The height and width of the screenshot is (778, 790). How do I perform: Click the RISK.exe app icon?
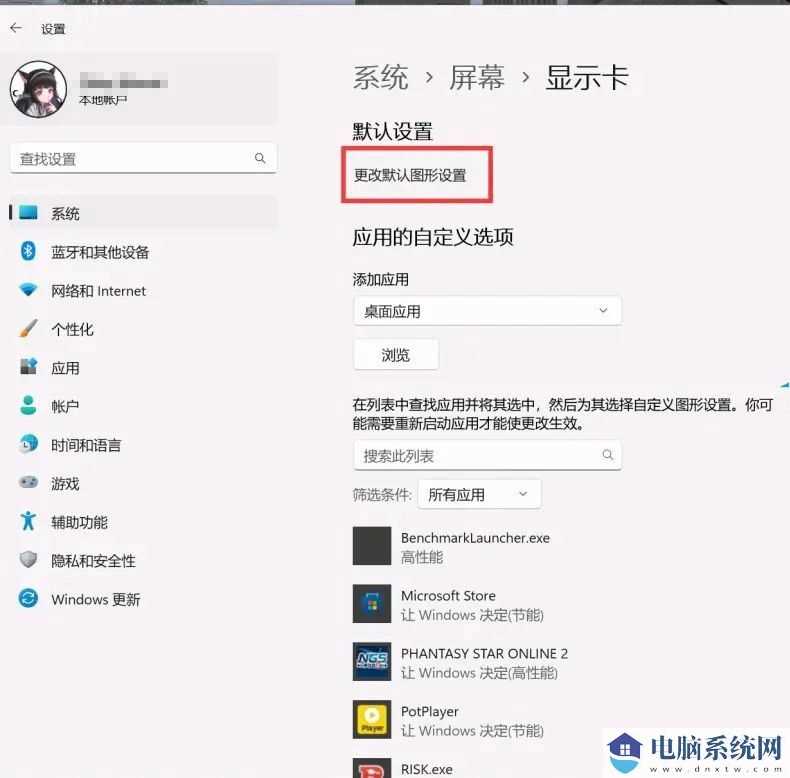tap(372, 768)
